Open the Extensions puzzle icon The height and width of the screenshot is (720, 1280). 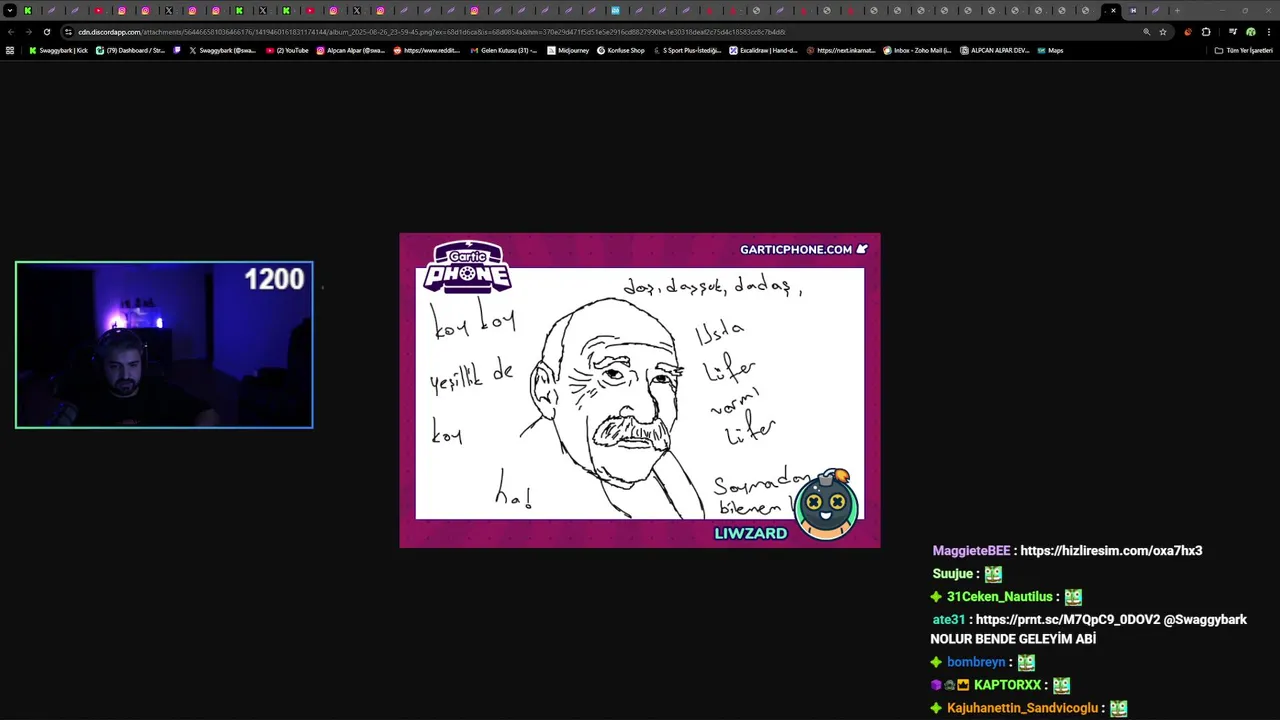[x=1206, y=32]
